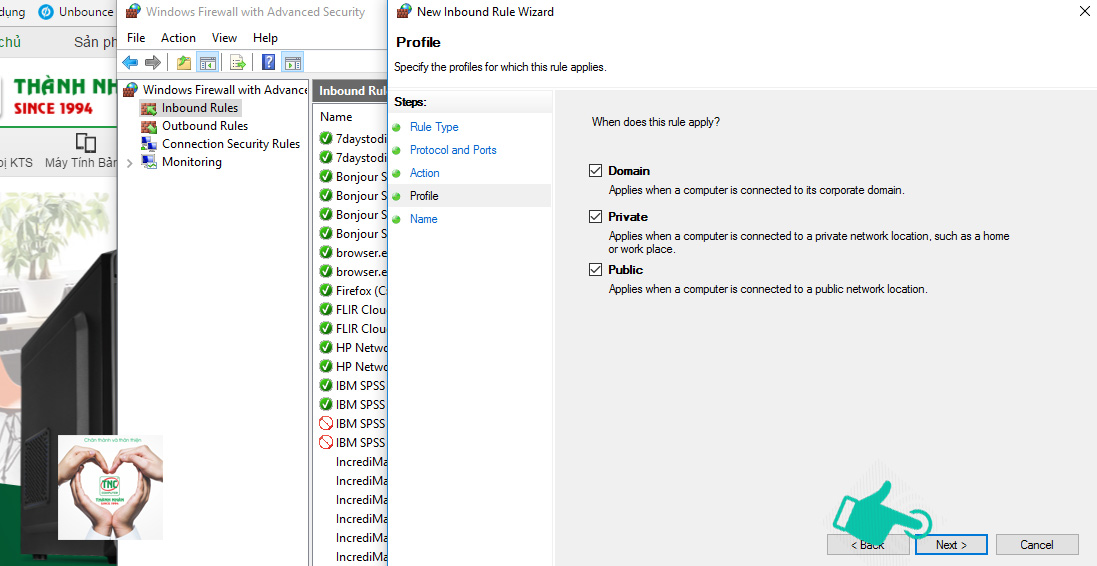The image size is (1097, 566).
Task: Click the Export List toolbar icon
Action: [x=238, y=62]
